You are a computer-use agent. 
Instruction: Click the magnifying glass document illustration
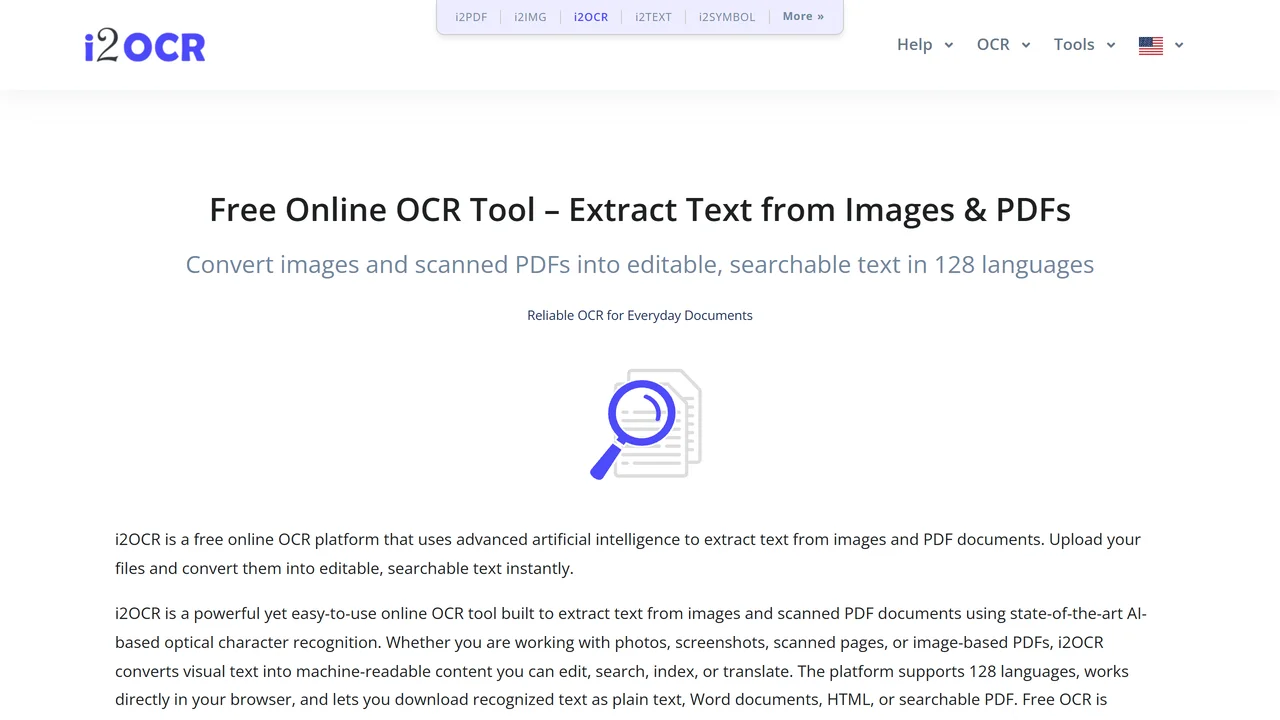click(x=646, y=424)
